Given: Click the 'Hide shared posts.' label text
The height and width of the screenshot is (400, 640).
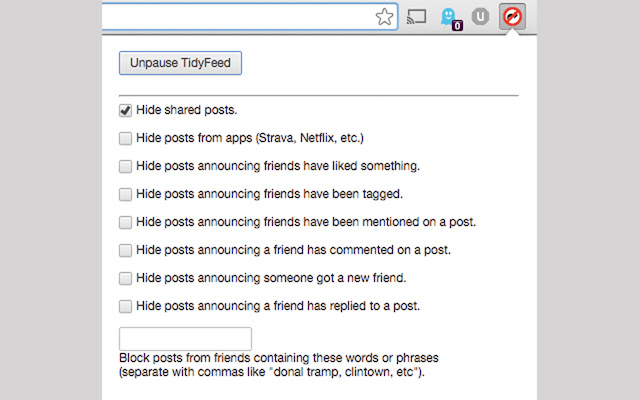Looking at the screenshot, I should click(x=187, y=110).
